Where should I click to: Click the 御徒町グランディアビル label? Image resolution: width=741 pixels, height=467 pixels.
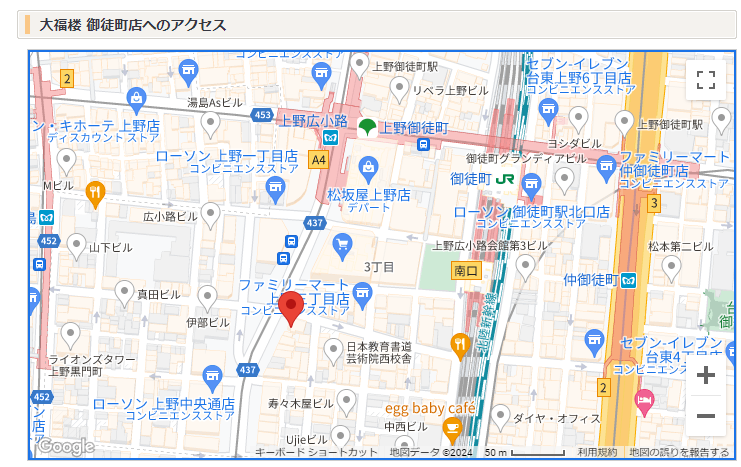526,159
